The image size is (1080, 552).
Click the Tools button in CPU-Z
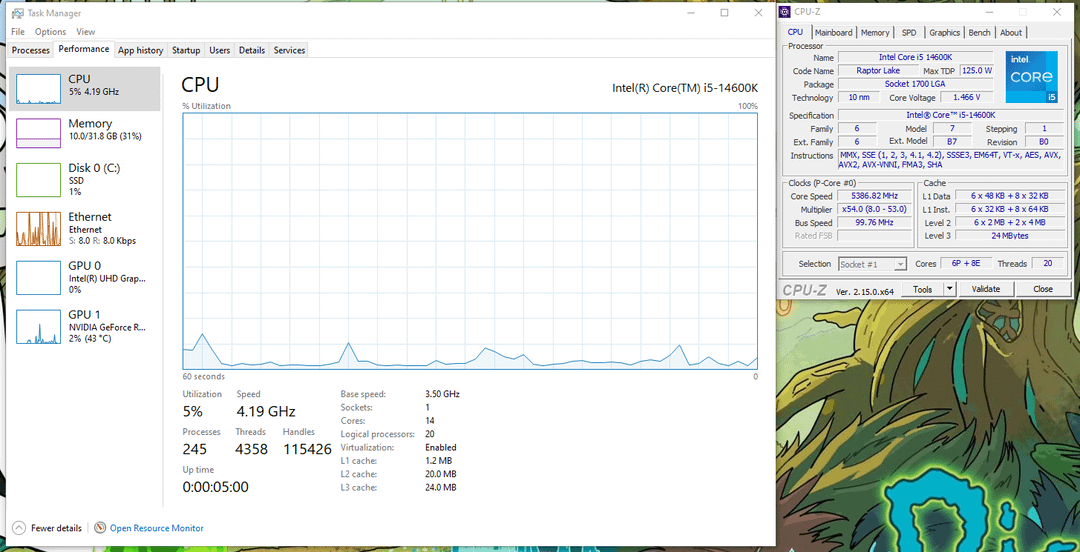(922, 289)
